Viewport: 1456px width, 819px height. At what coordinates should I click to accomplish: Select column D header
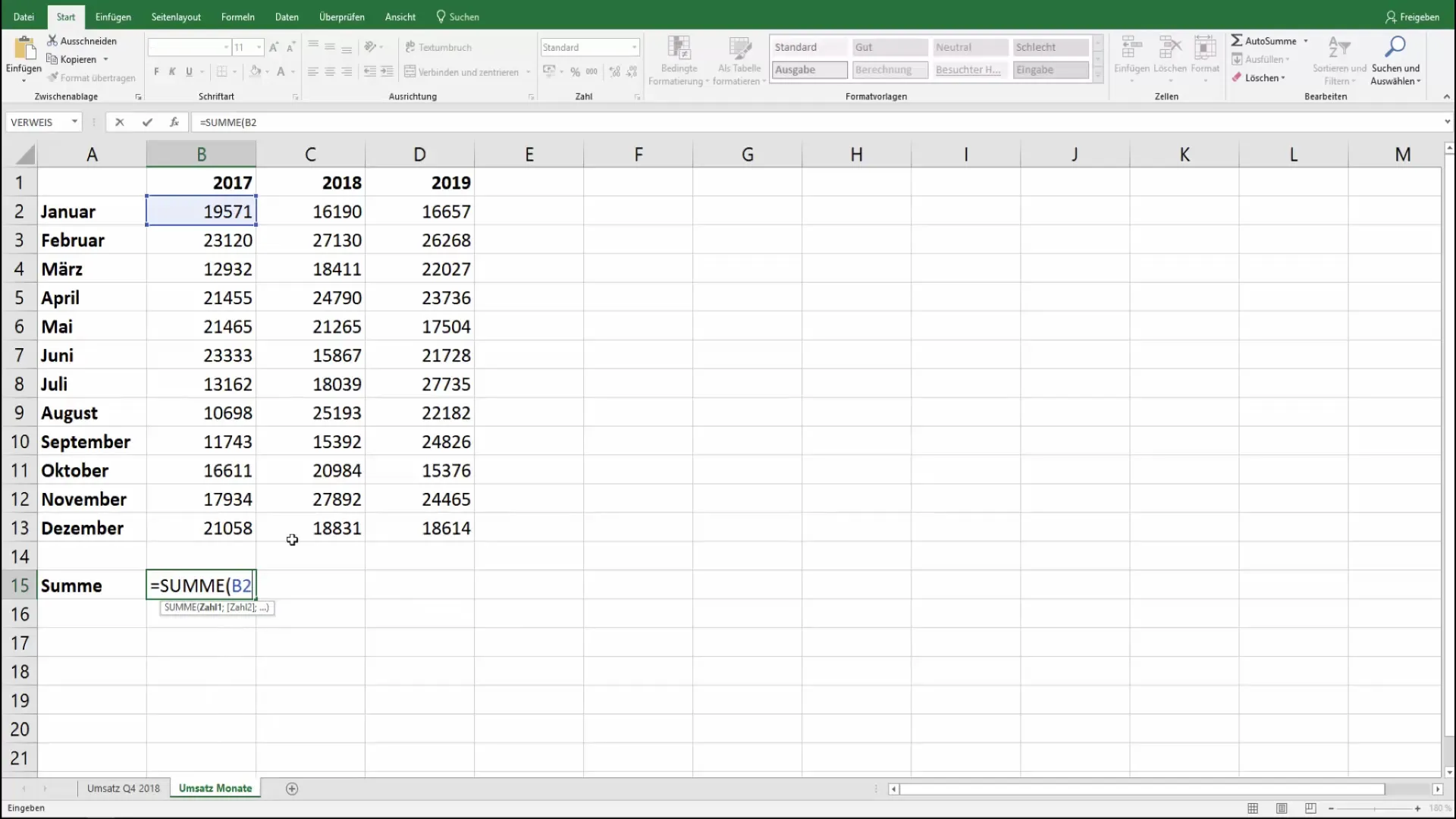[x=419, y=155]
